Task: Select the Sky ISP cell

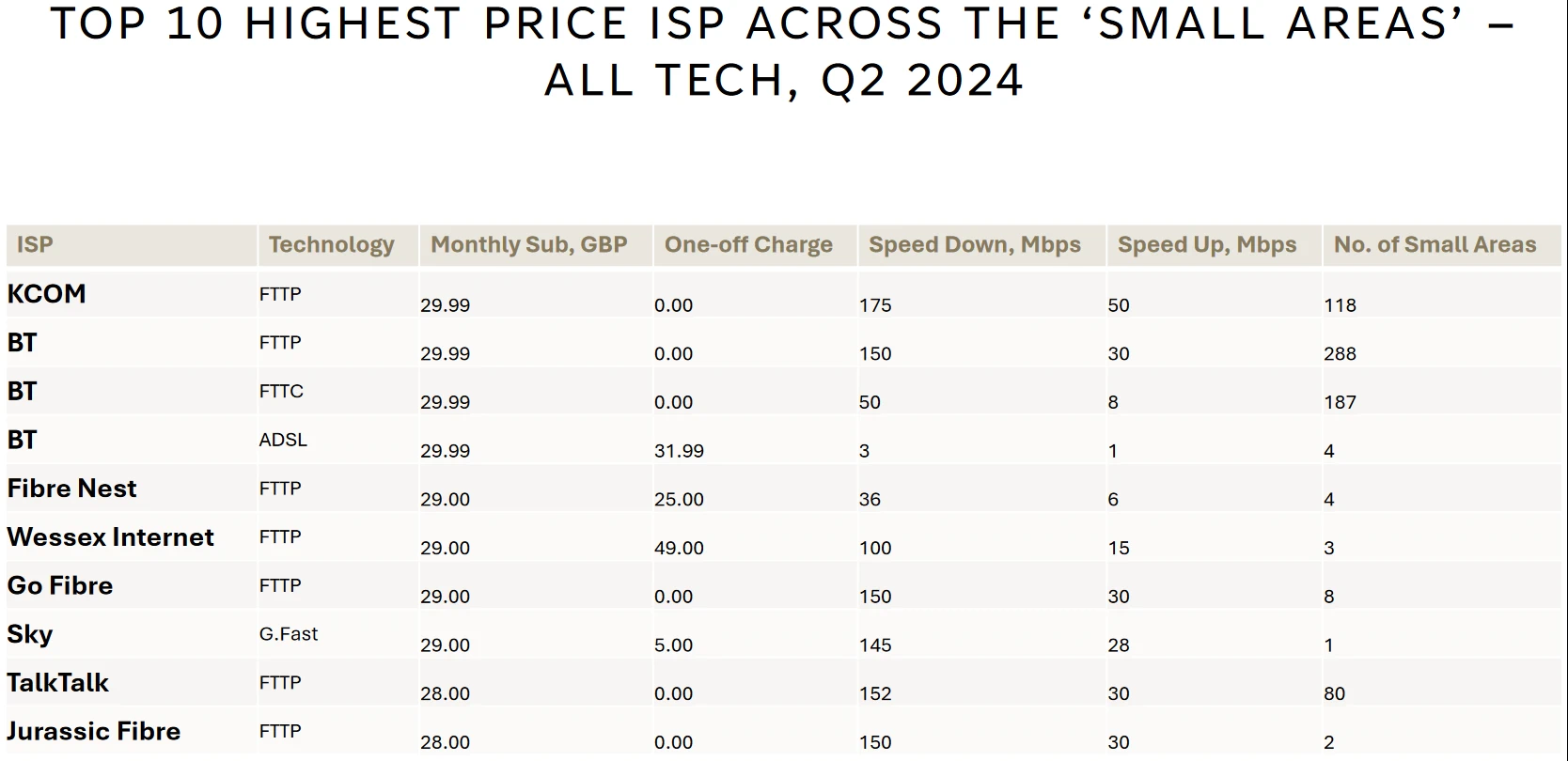Action: (30, 634)
